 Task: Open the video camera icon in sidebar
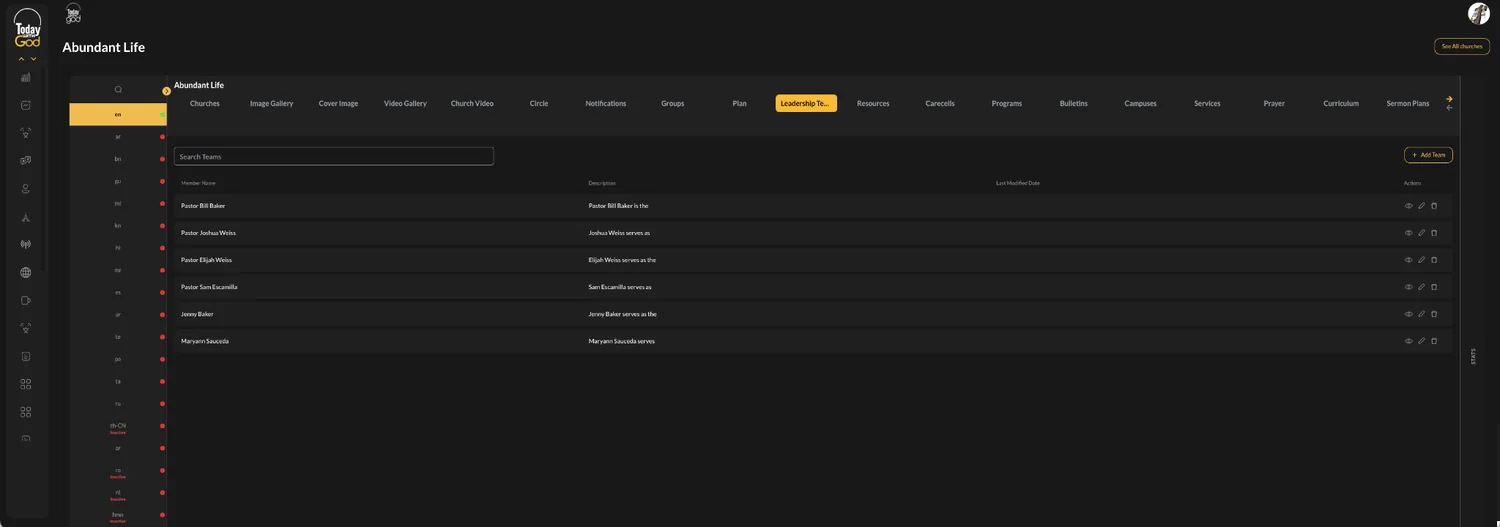[26, 300]
